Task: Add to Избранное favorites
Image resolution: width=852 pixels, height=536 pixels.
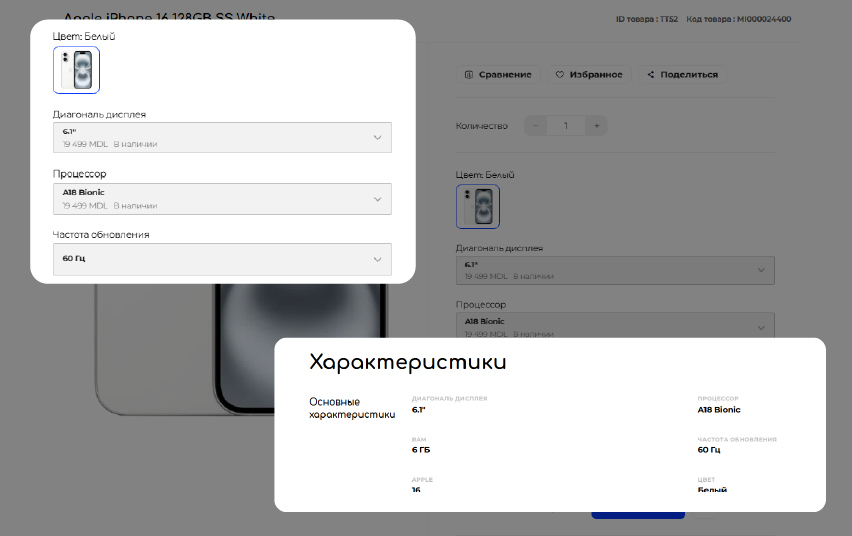Action: [x=589, y=74]
